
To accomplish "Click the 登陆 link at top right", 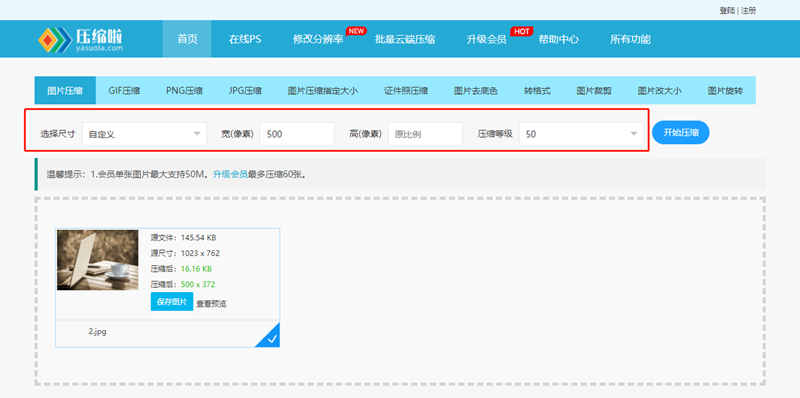I will [x=727, y=10].
